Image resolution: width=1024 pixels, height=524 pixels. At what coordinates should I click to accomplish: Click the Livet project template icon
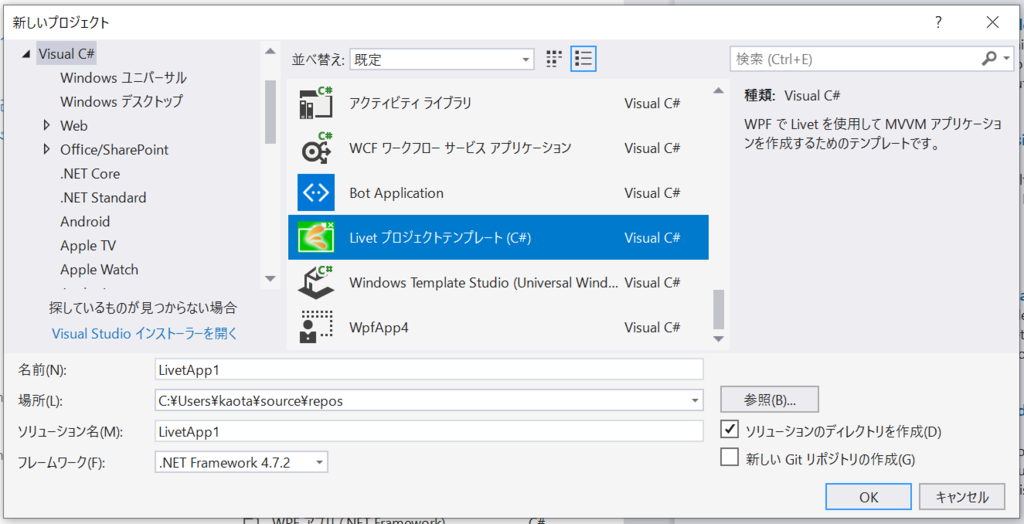click(x=316, y=238)
